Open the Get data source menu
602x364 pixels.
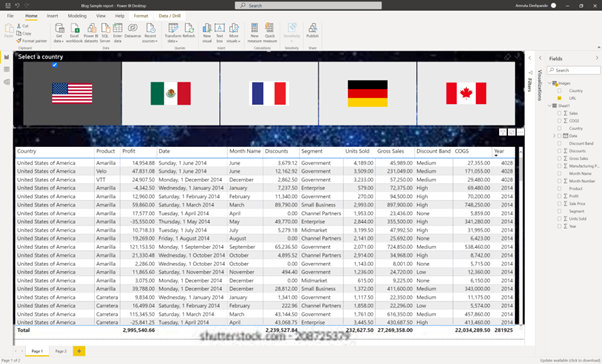pos(59,33)
